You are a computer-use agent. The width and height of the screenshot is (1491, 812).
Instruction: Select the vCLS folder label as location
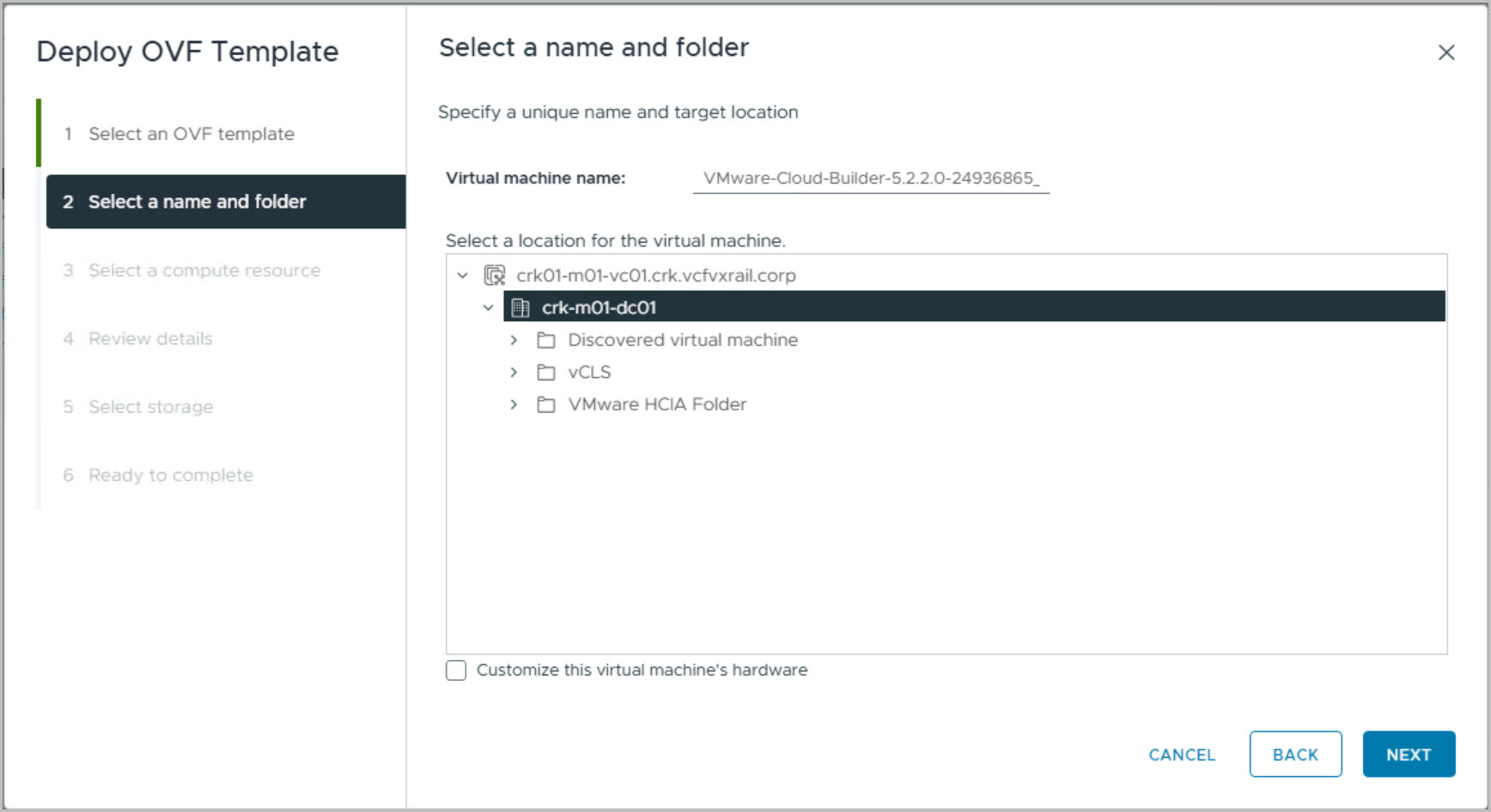[589, 373]
